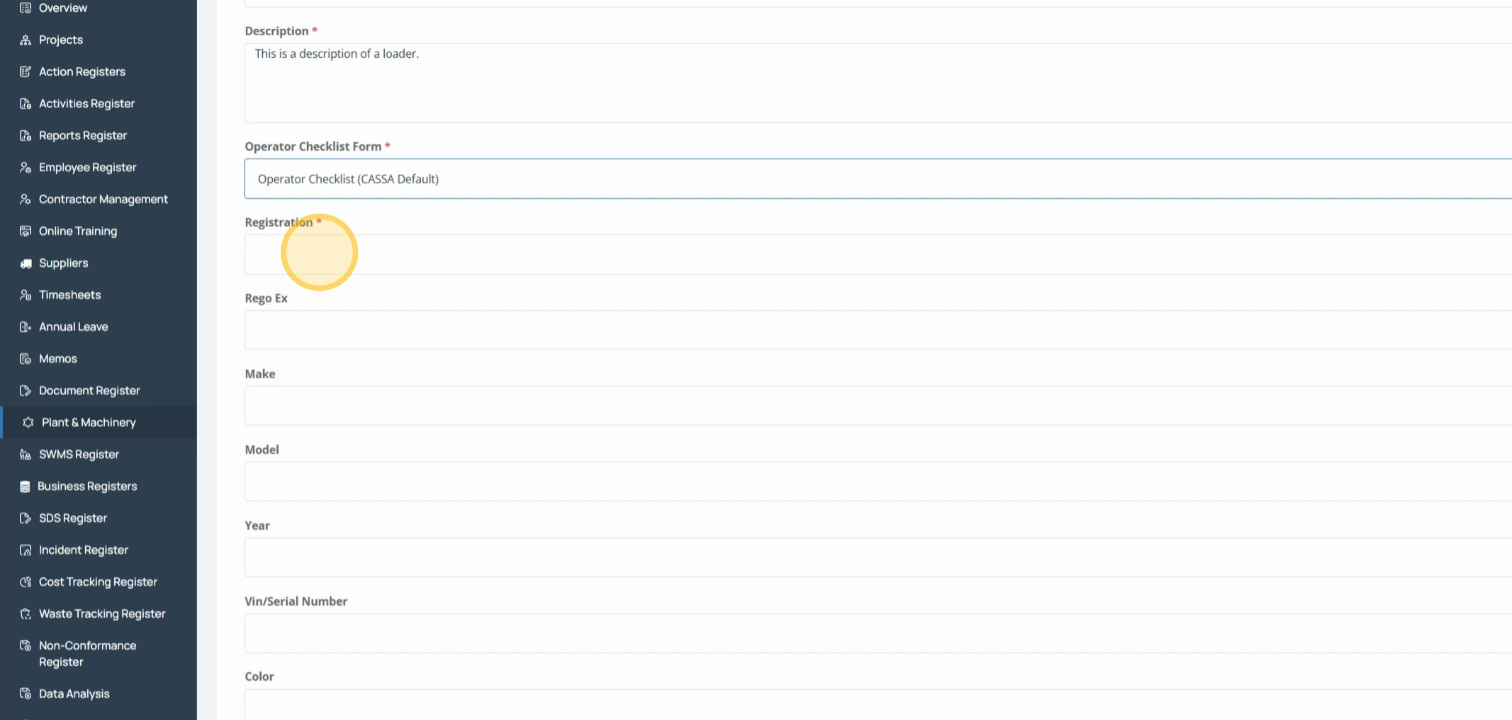The width and height of the screenshot is (1512, 720).
Task: Go to Data Analysis
Action: (x=73, y=694)
